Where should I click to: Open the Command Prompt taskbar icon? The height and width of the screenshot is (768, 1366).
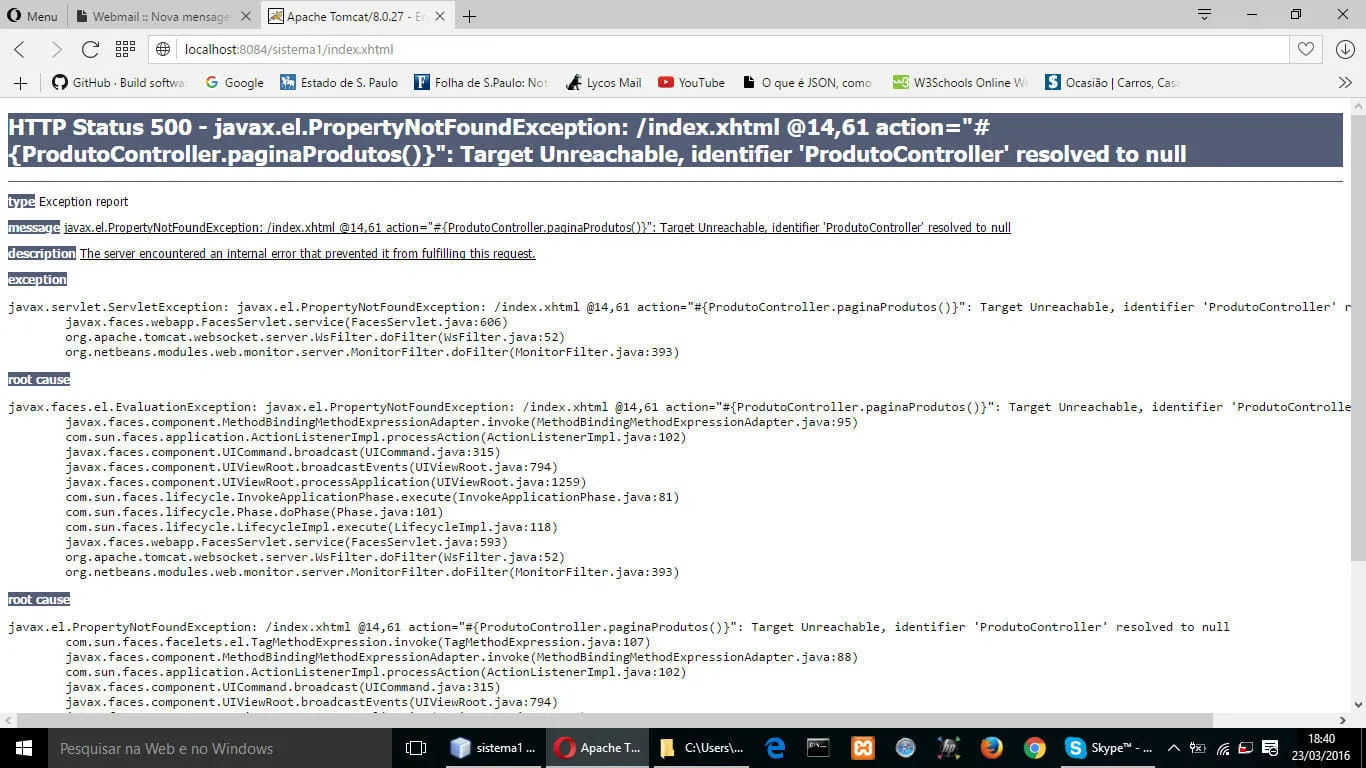[x=818, y=748]
